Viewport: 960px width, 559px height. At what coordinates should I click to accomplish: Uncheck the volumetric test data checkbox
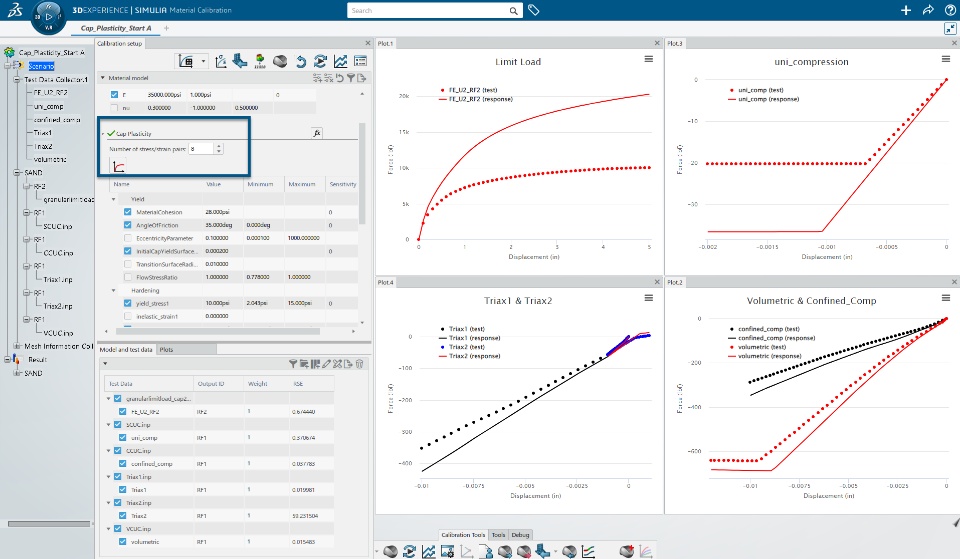point(122,542)
